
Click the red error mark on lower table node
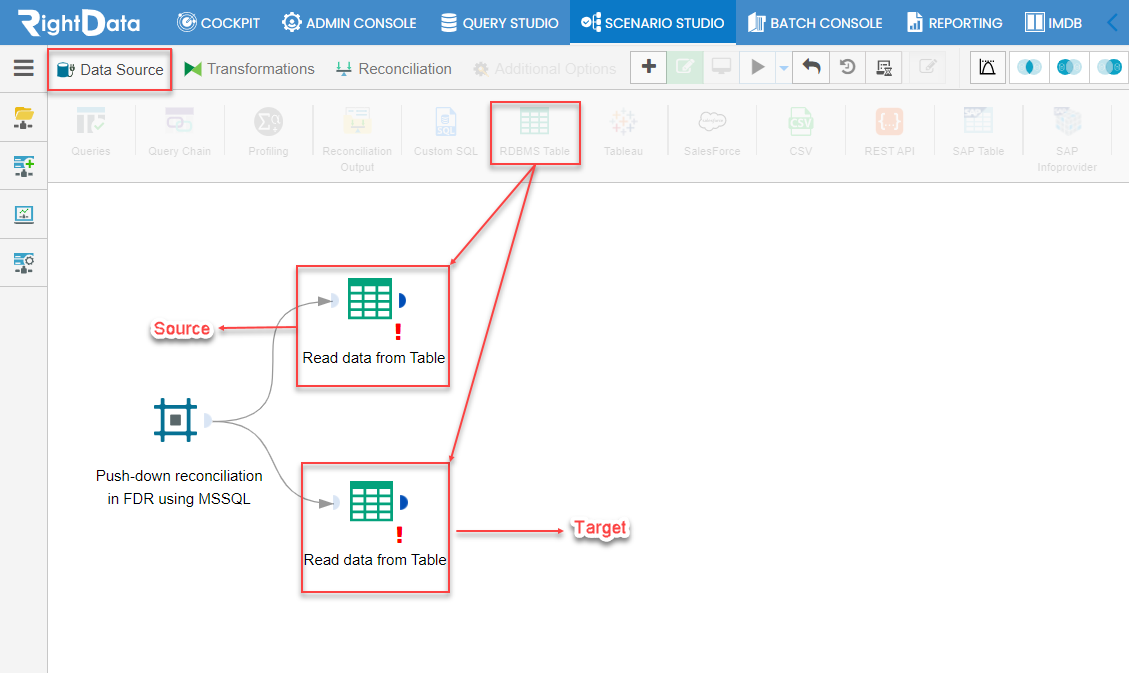[399, 535]
